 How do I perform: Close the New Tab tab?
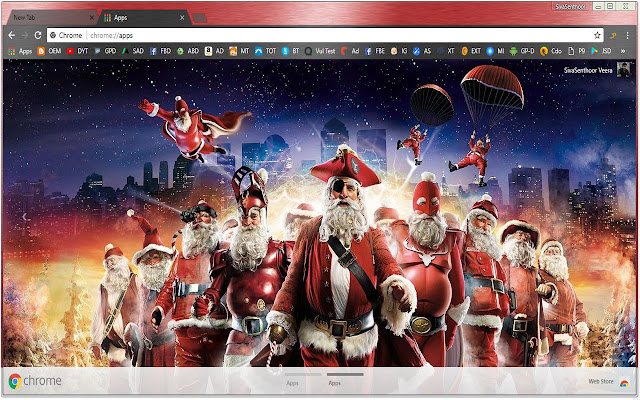92,18
